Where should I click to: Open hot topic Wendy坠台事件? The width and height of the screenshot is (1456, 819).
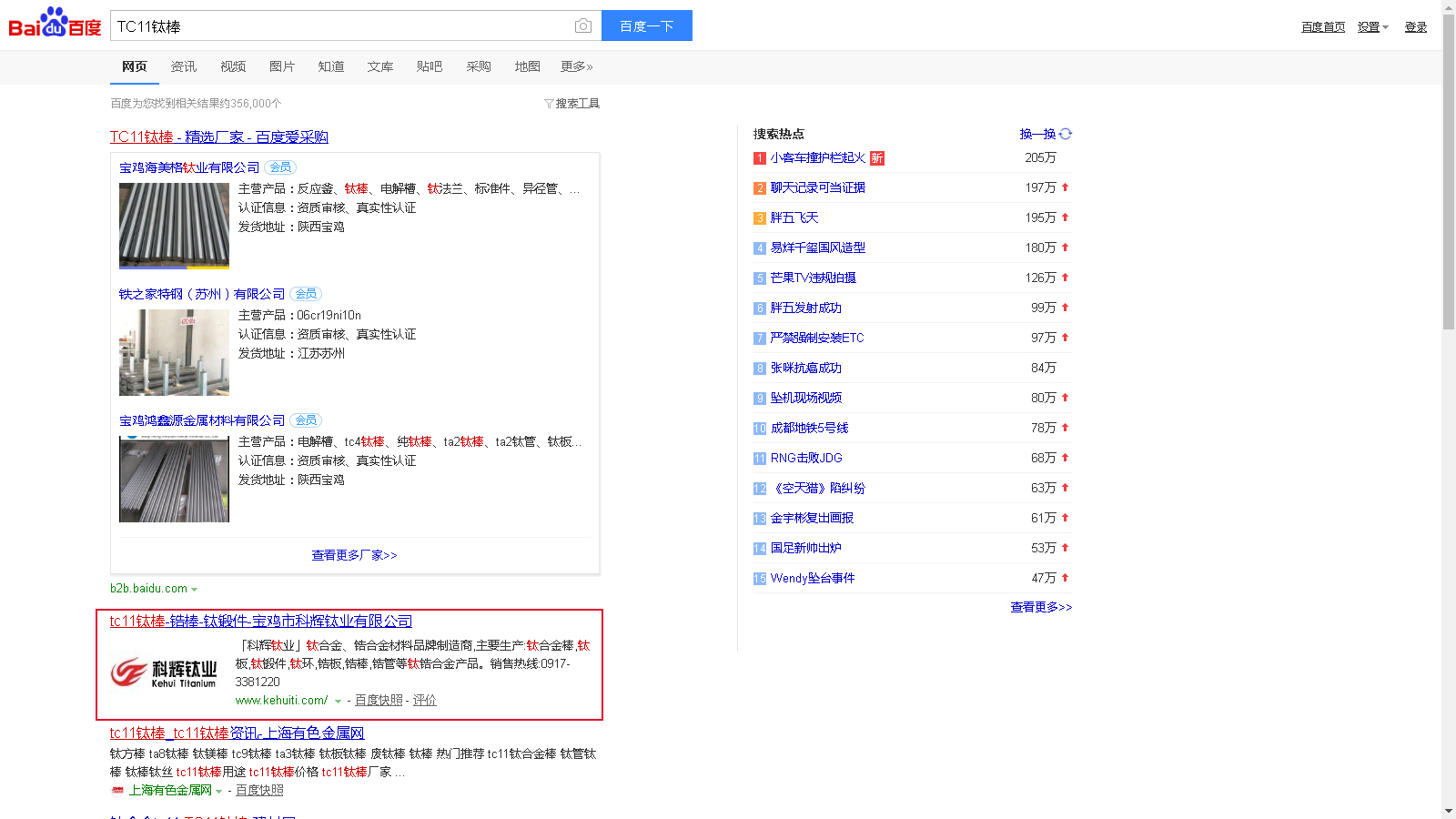pyautogui.click(x=813, y=578)
